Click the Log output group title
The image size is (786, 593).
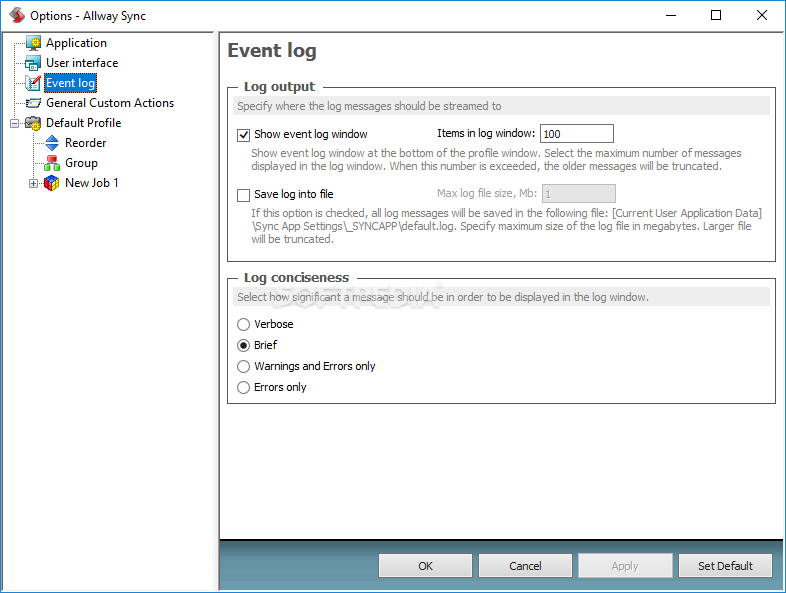point(279,87)
